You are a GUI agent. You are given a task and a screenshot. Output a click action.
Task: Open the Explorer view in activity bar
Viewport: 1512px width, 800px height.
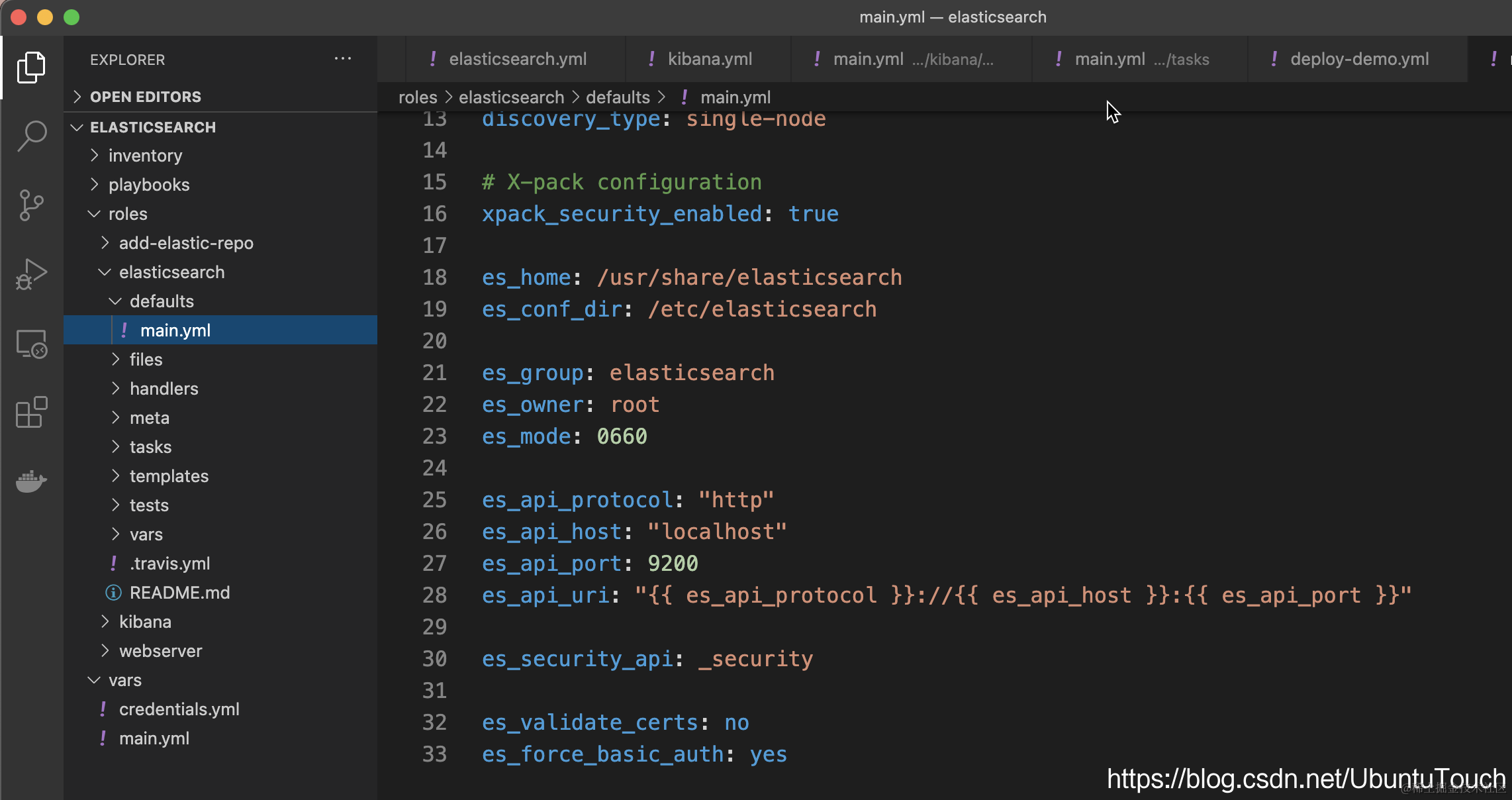[31, 67]
